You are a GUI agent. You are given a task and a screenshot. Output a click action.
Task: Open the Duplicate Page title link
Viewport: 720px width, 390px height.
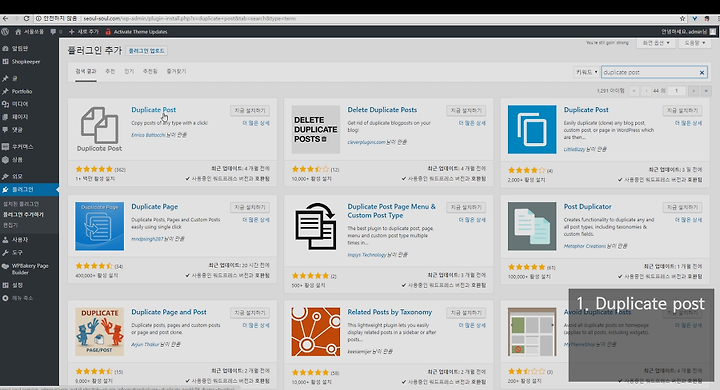(x=155, y=207)
